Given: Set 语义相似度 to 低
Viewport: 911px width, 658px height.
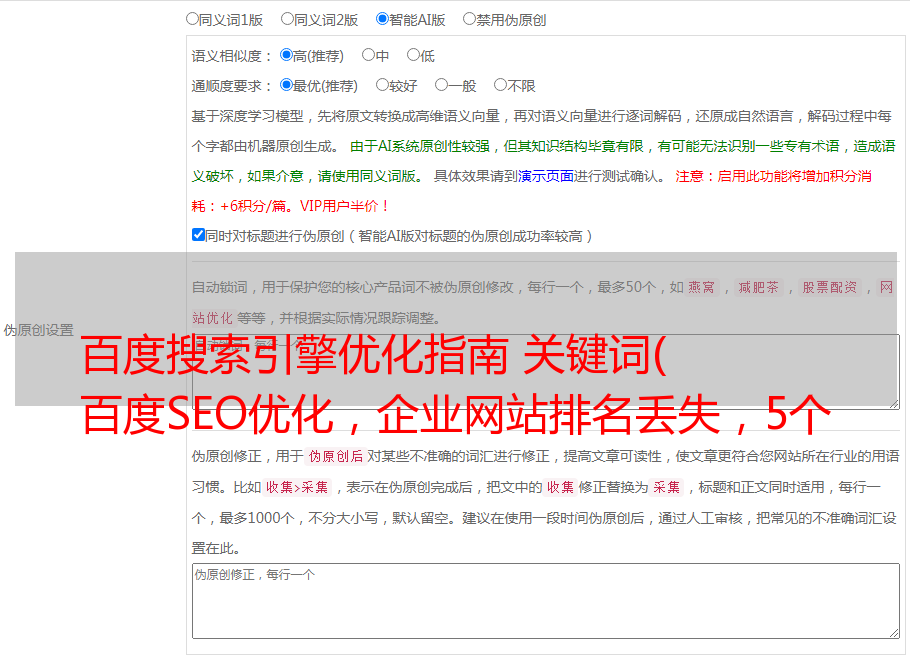Looking at the screenshot, I should click(413, 55).
